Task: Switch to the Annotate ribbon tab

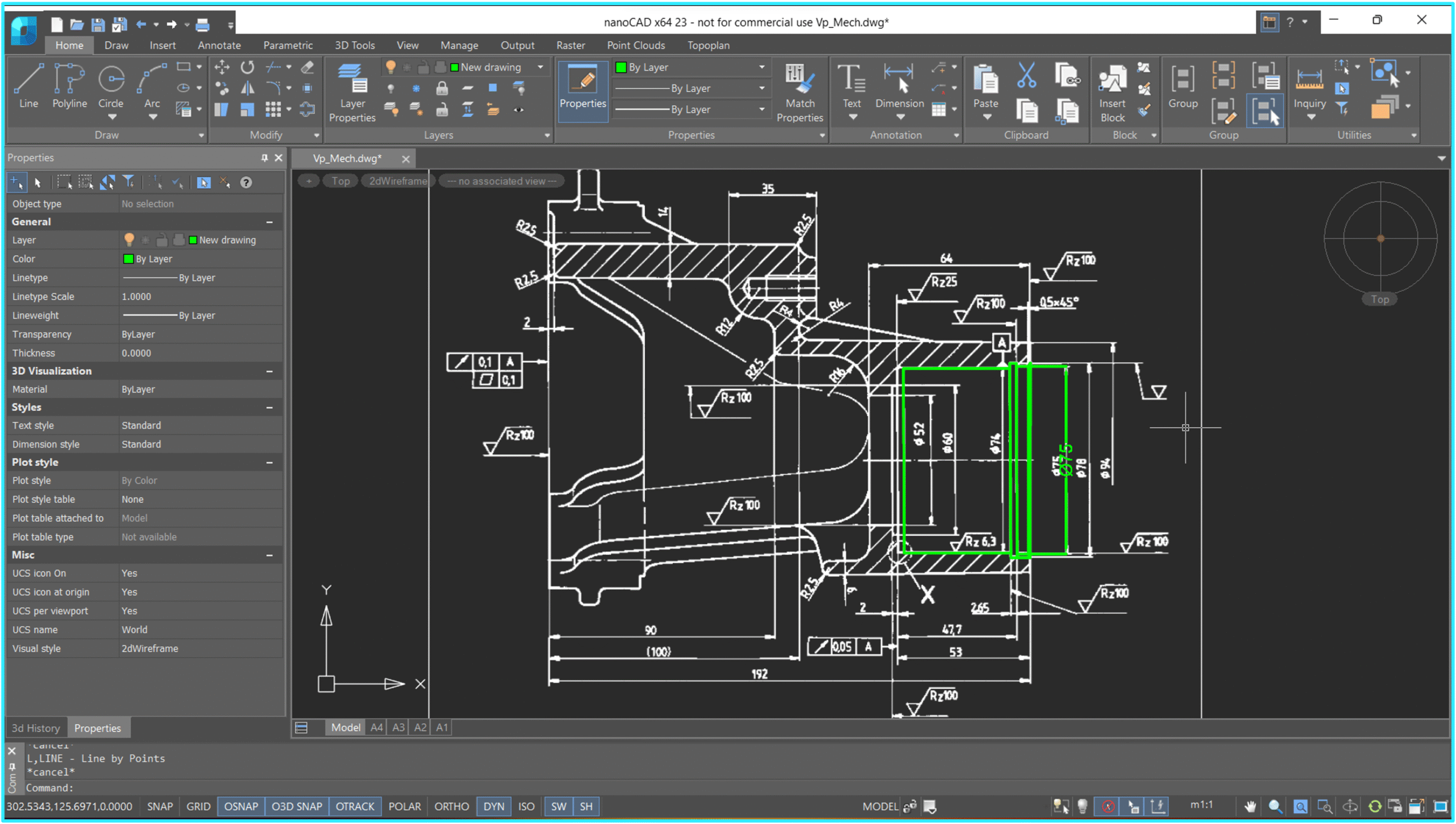Action: (x=219, y=45)
